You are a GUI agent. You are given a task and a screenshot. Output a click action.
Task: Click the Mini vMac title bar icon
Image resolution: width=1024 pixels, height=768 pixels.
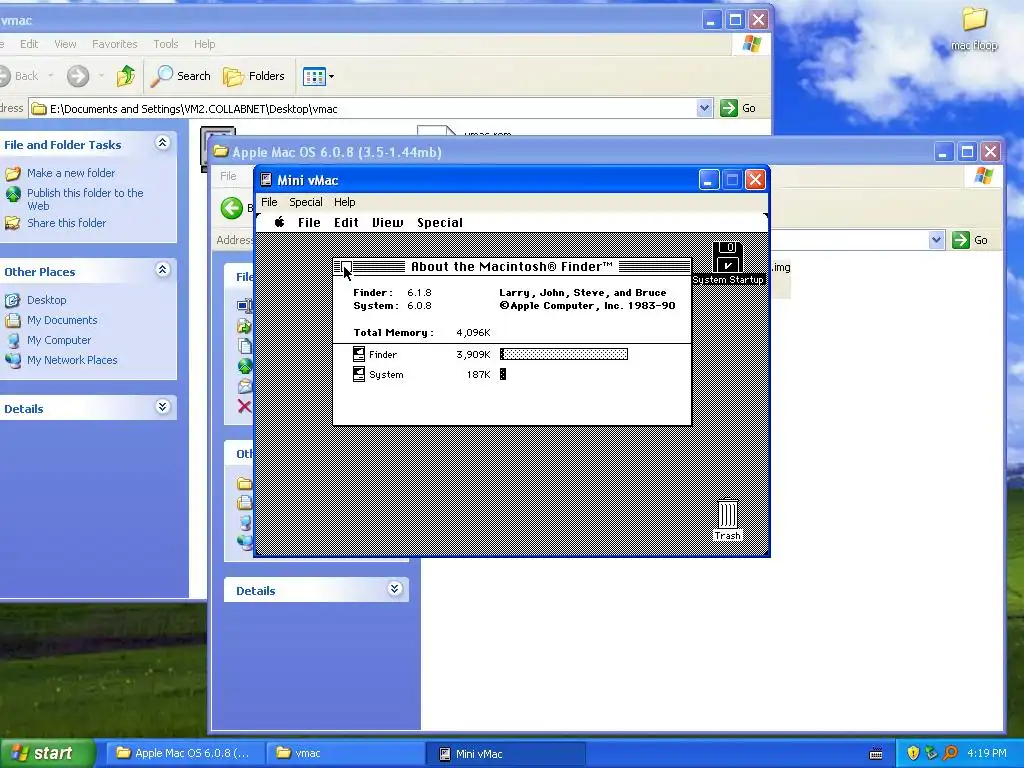click(x=266, y=180)
